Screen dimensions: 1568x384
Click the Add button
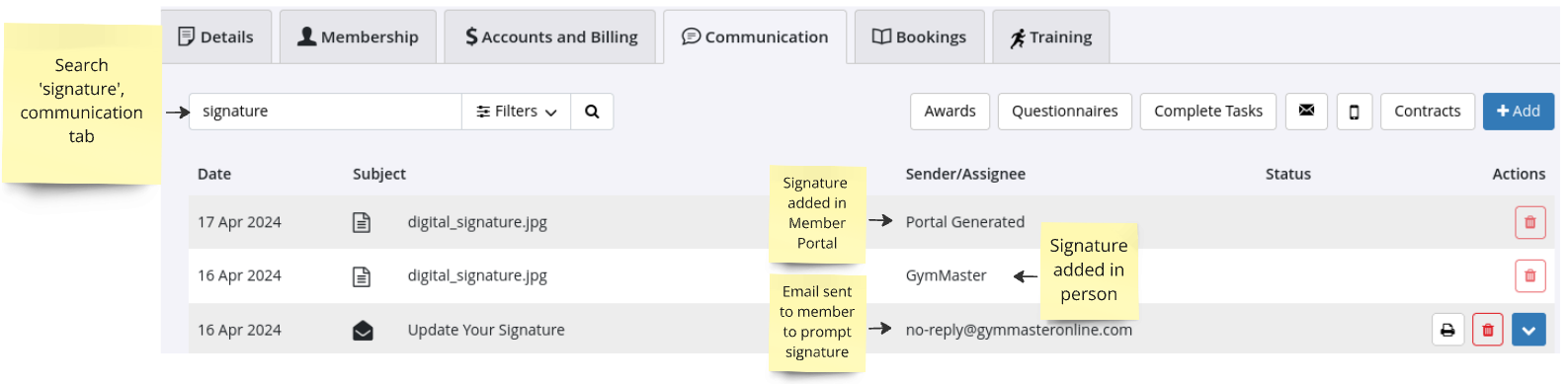(1518, 112)
